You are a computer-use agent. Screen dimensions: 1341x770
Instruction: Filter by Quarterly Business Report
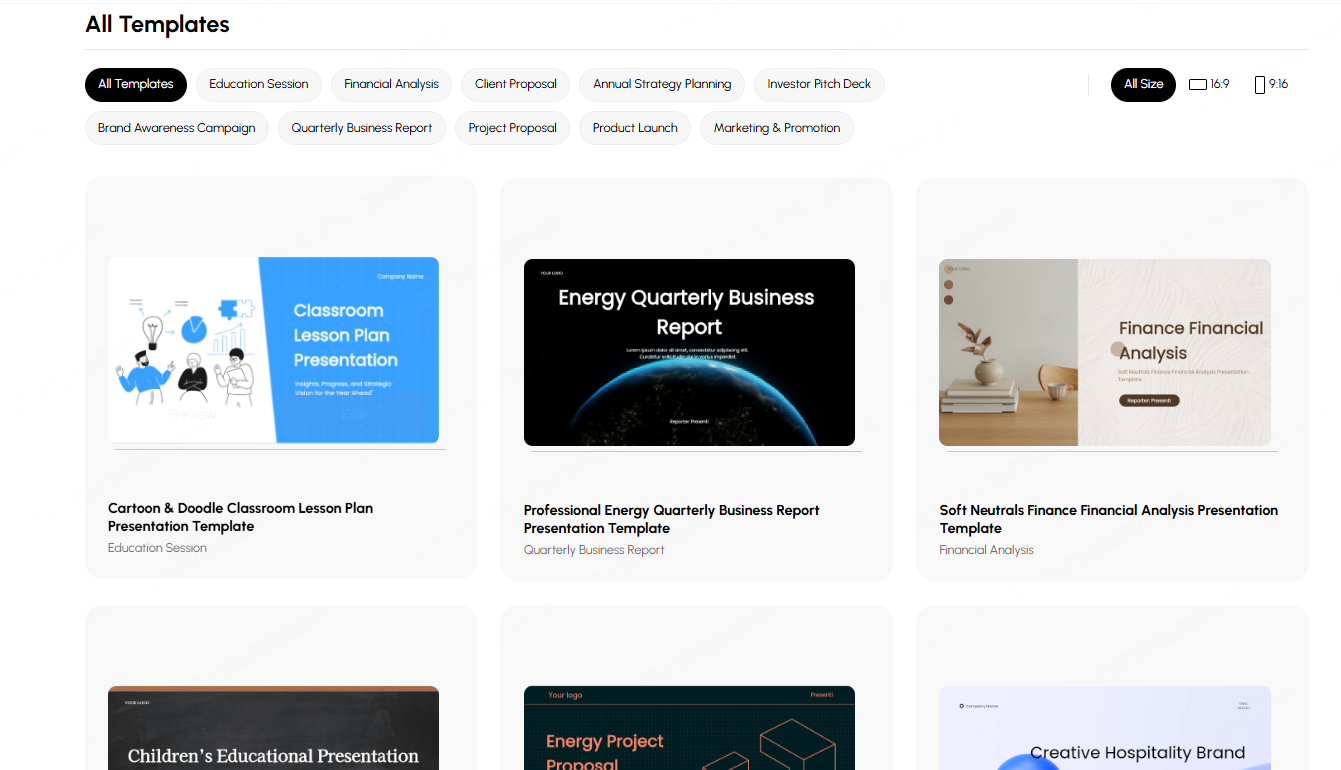coord(361,128)
